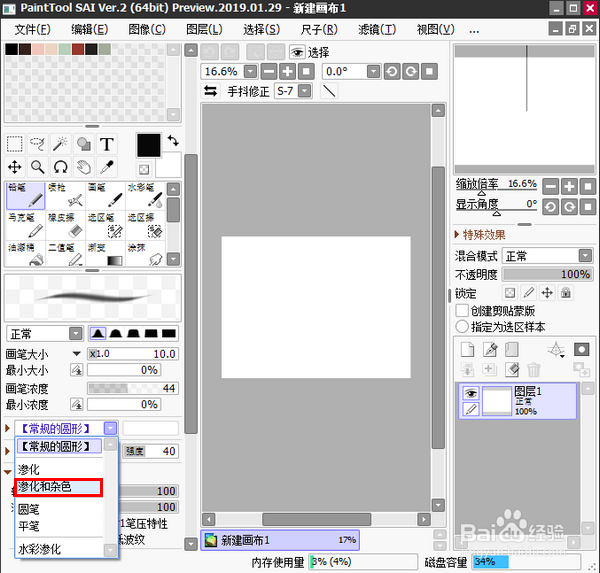This screenshot has width=600, height=573.
Task: Choose the 选区擦 selection eraser
Action: 145,225
